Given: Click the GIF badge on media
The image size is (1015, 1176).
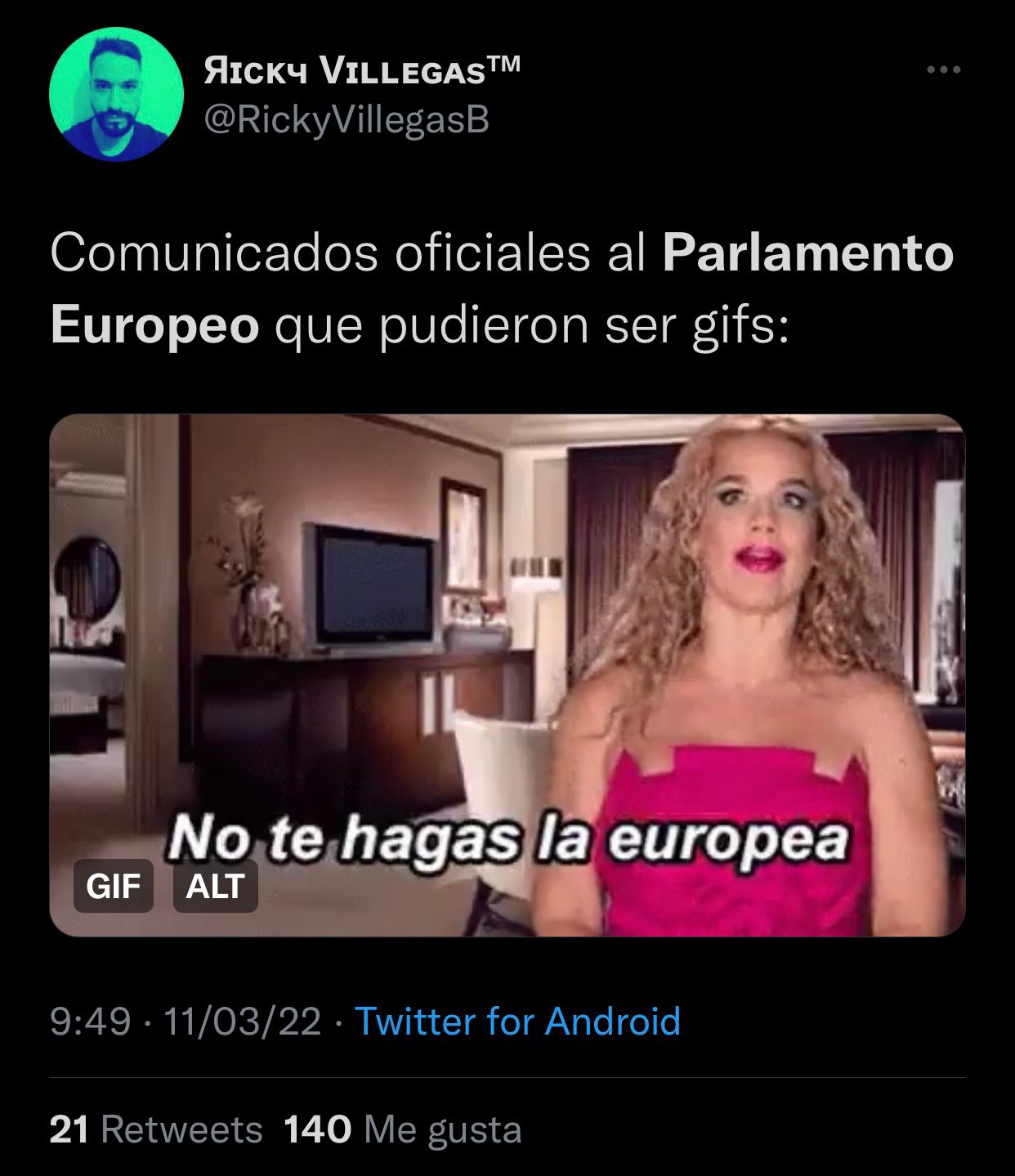Looking at the screenshot, I should pyautogui.click(x=114, y=886).
